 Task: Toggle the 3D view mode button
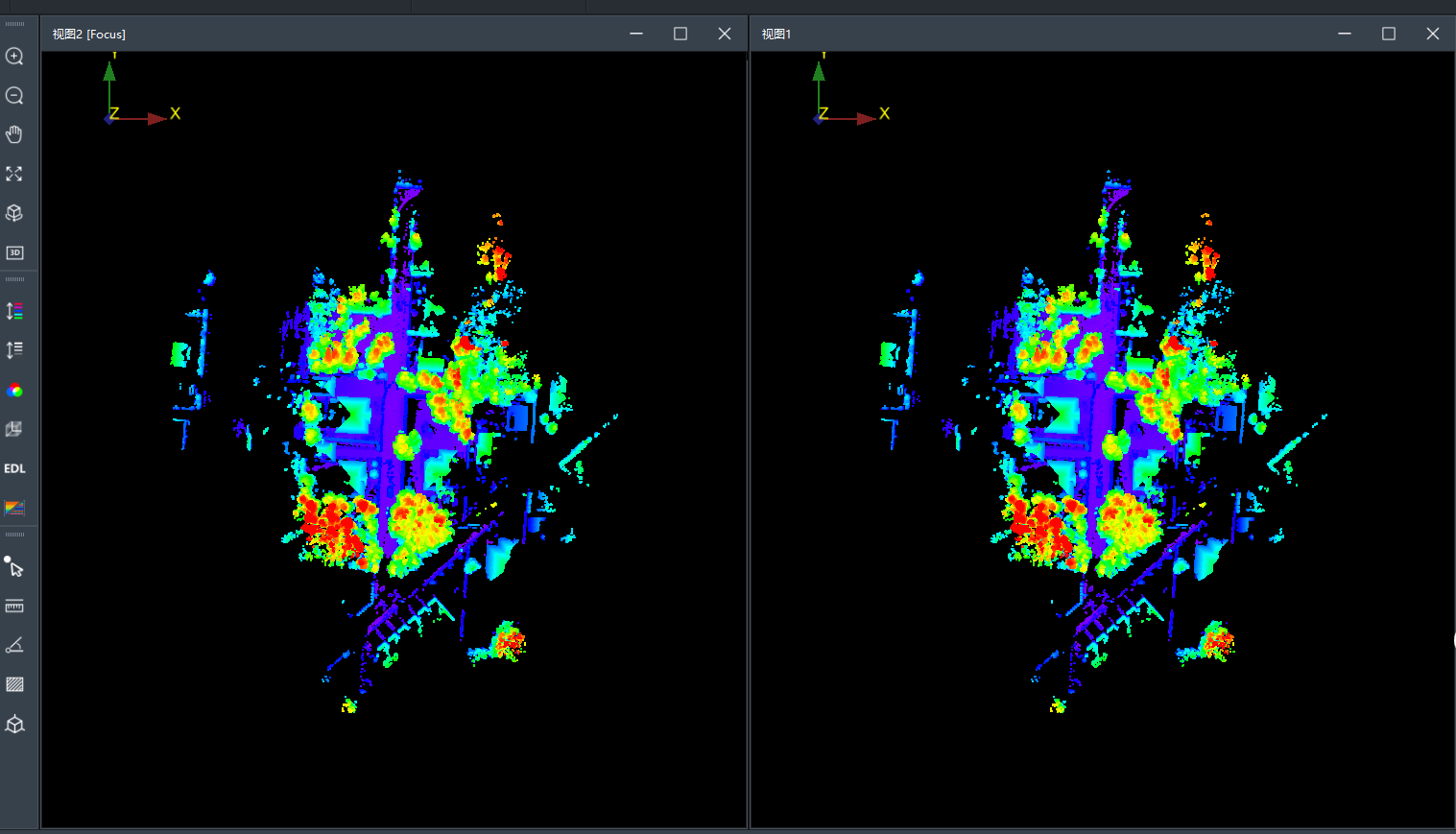point(14,252)
